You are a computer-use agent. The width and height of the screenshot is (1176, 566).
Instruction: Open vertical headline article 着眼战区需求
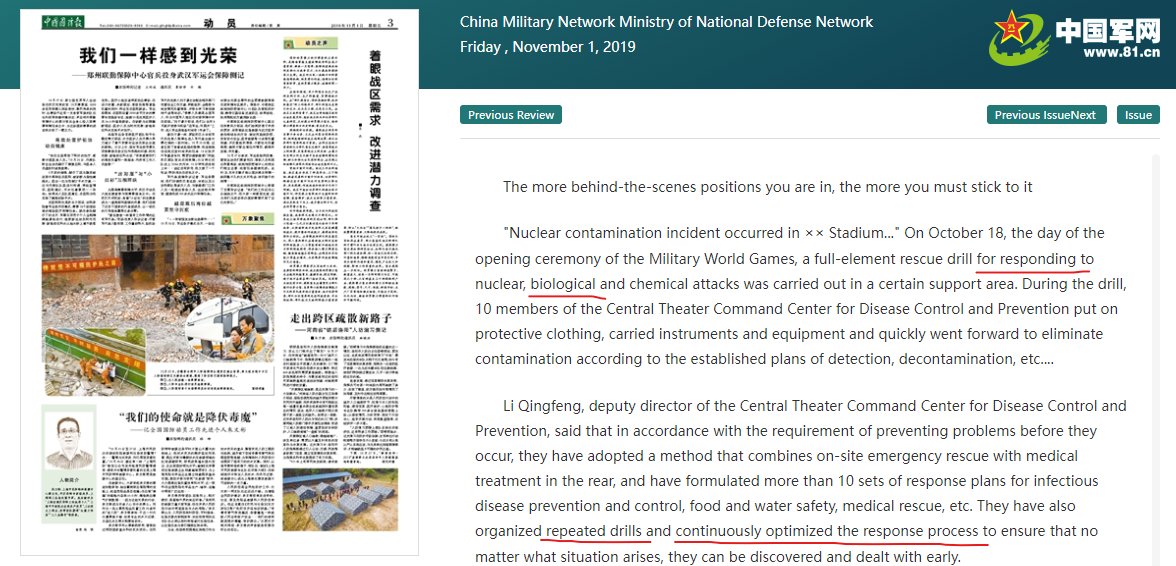[375, 129]
